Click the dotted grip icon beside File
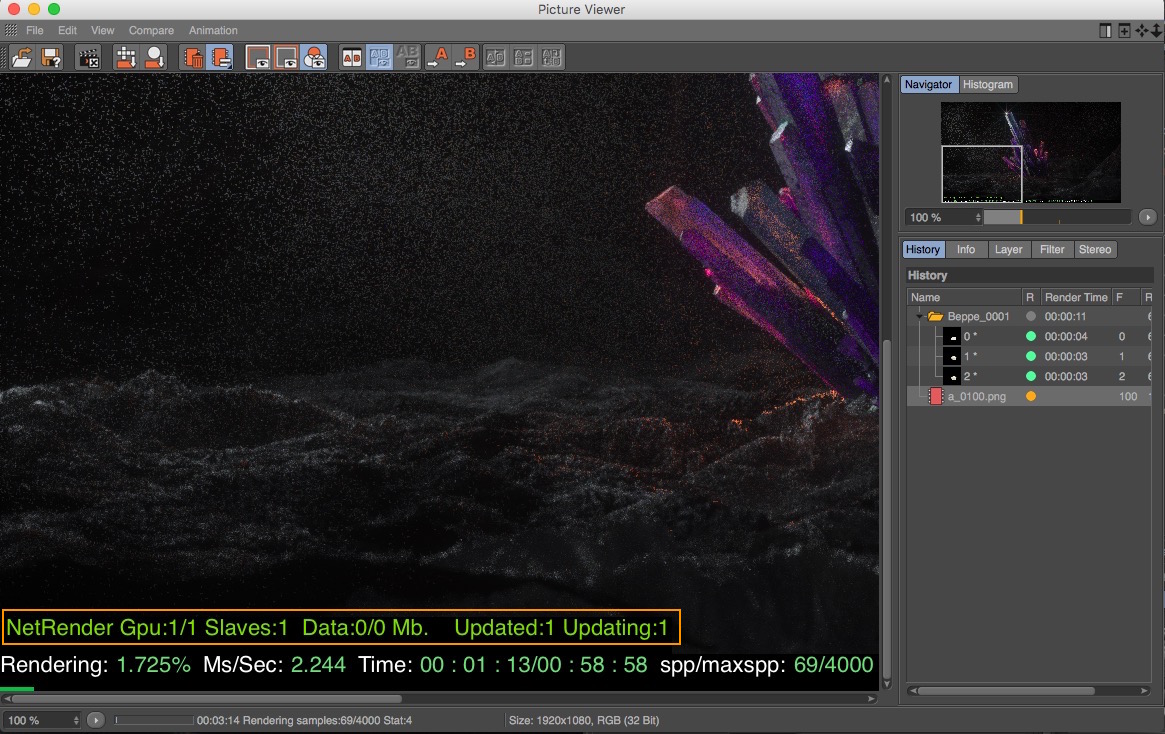 11,30
